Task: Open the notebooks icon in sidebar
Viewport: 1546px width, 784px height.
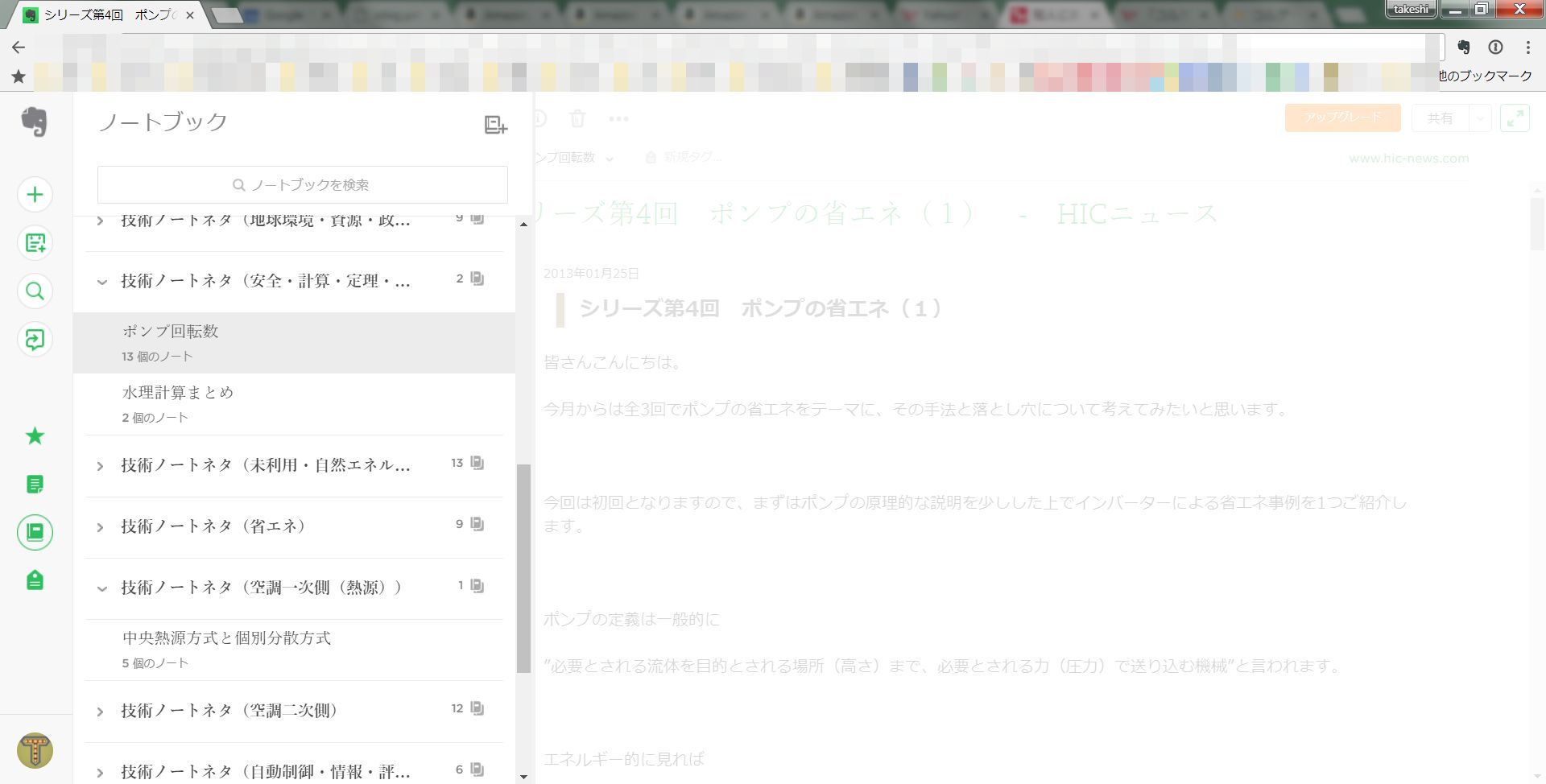Action: pyautogui.click(x=35, y=533)
